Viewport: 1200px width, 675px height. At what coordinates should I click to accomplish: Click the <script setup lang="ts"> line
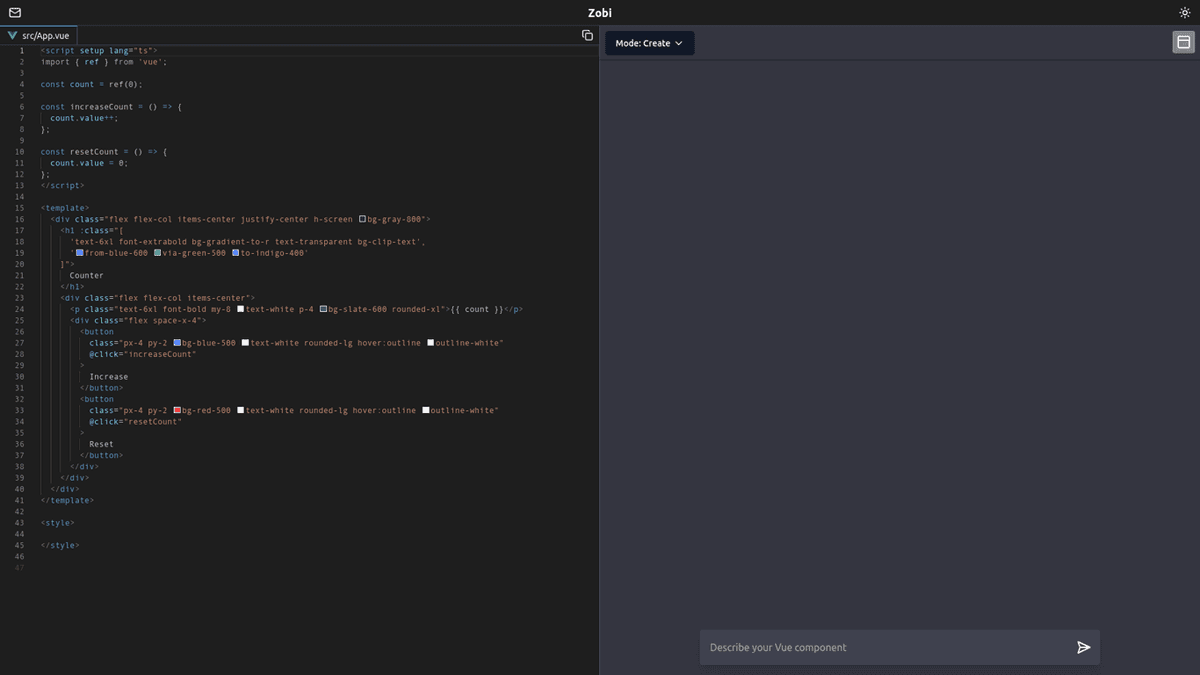coord(99,50)
